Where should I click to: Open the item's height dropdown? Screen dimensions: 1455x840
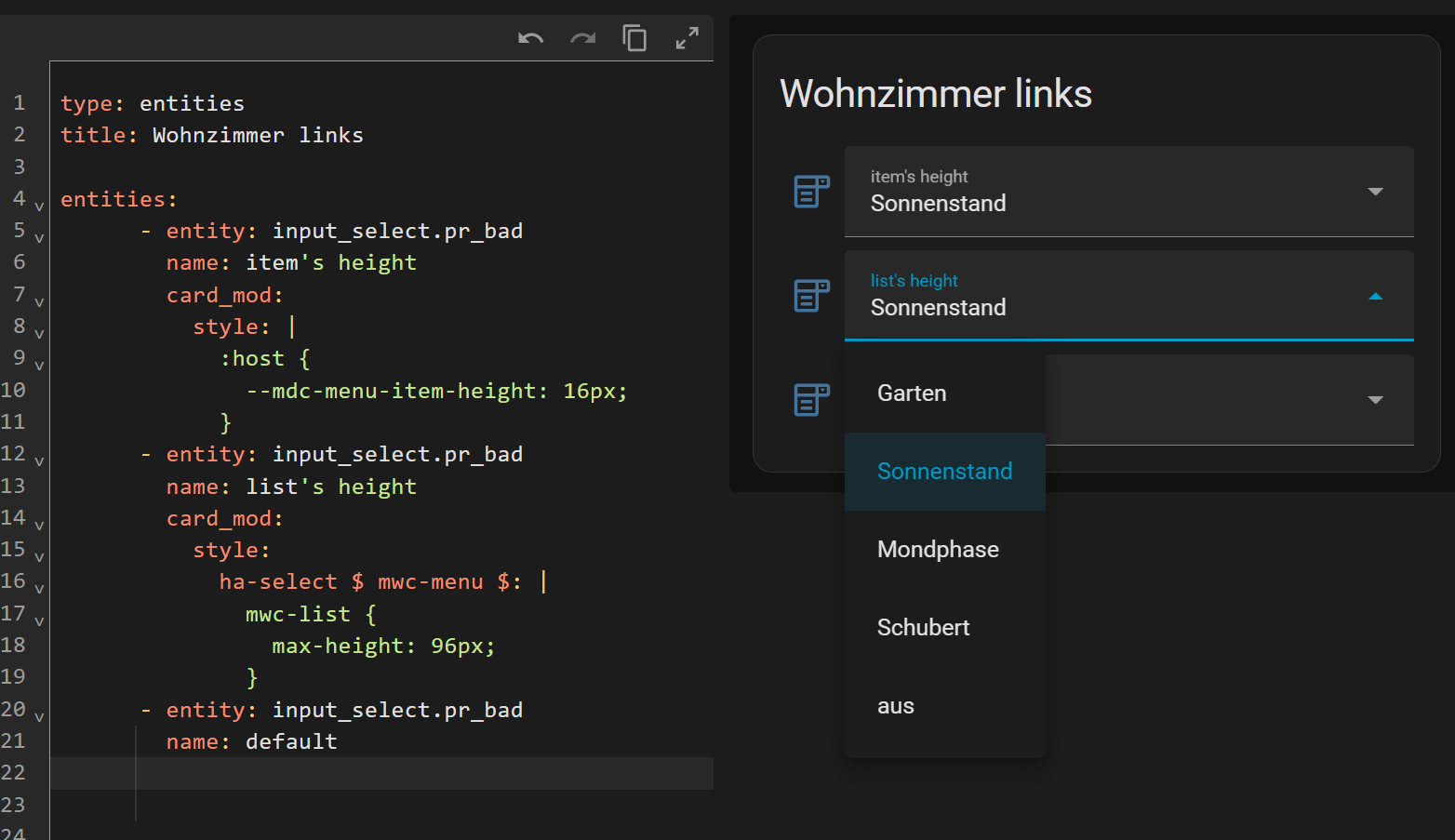tap(1374, 192)
